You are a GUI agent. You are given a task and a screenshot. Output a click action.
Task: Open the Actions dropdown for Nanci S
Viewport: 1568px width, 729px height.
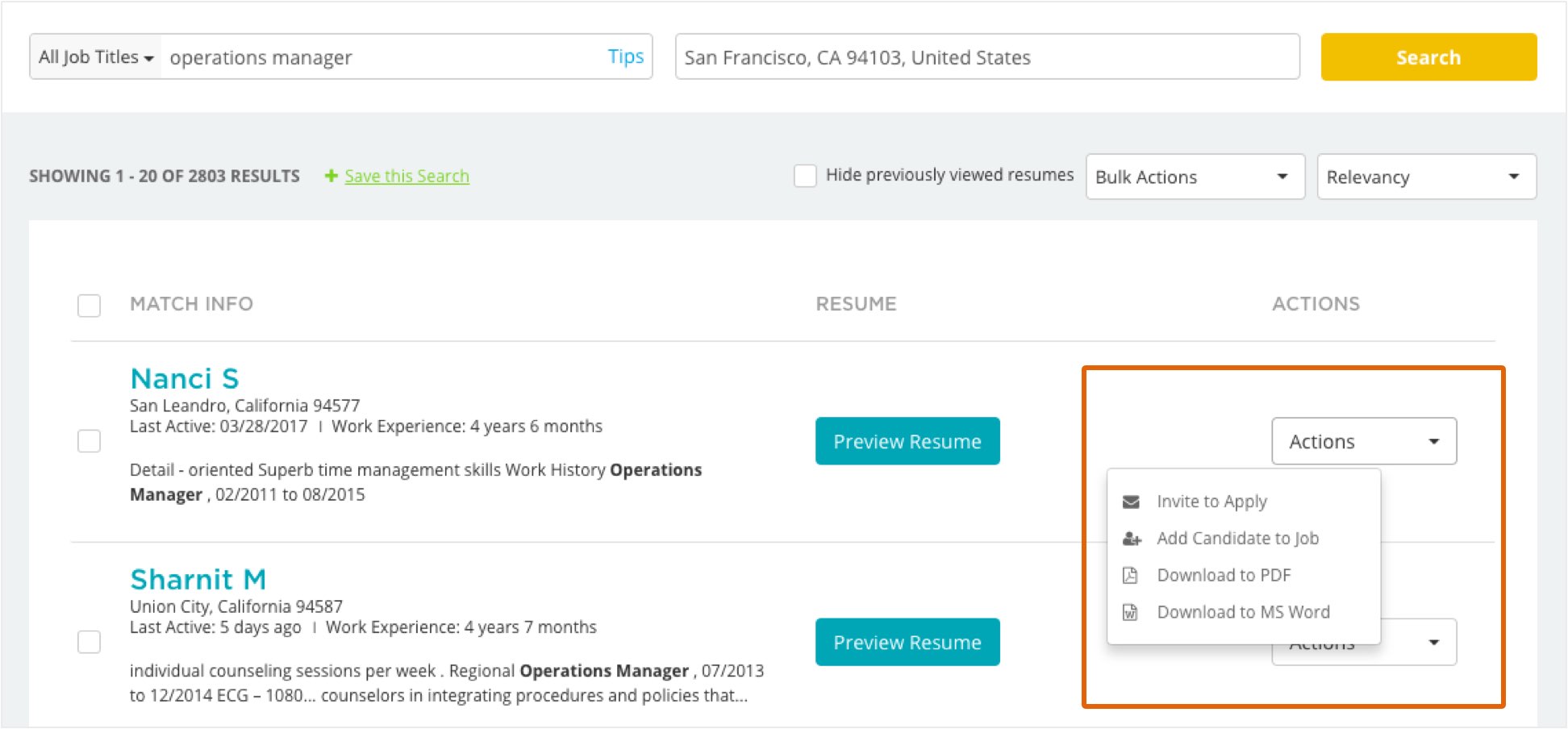click(x=1363, y=441)
